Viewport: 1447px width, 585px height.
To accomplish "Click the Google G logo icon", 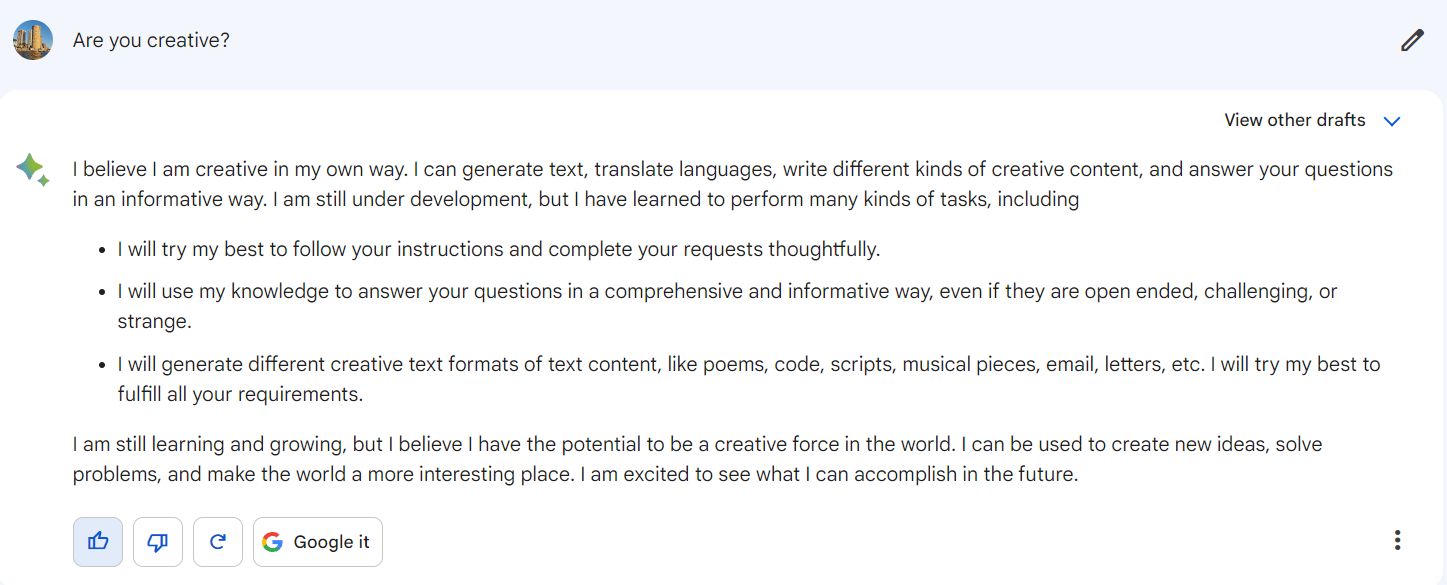I will (x=272, y=542).
